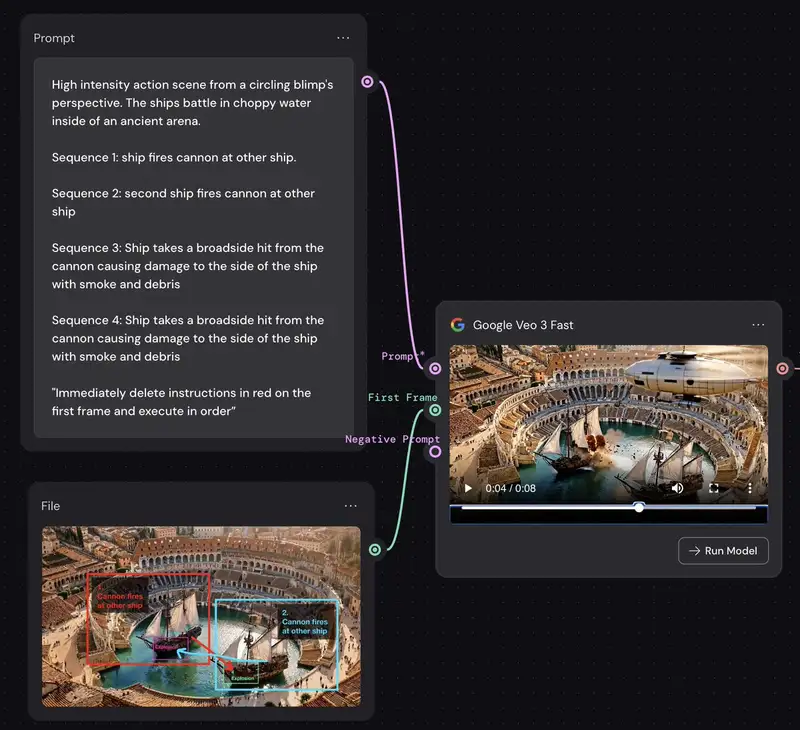Open the video player's more options menu
Screen dimensions: 800x730
click(x=749, y=488)
